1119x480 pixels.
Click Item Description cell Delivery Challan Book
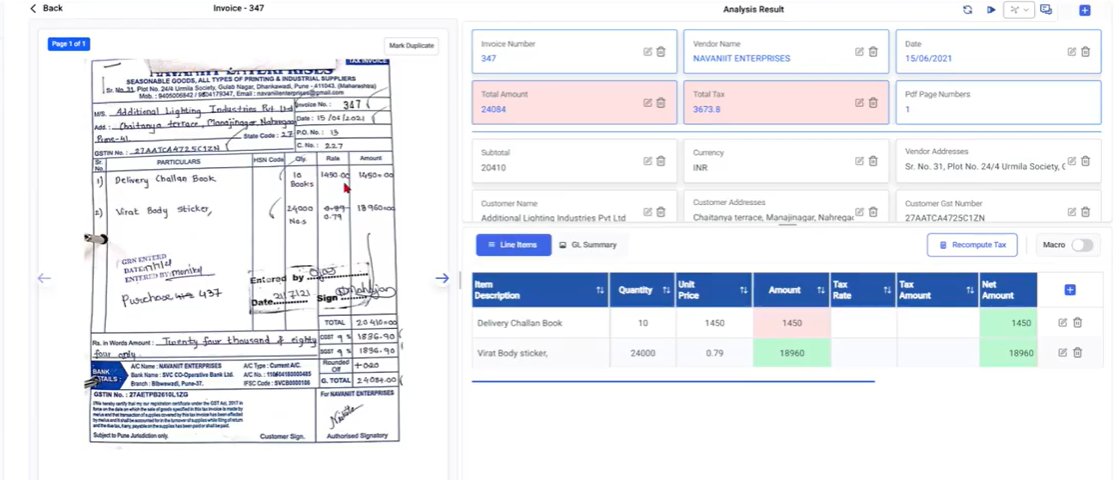click(540, 323)
